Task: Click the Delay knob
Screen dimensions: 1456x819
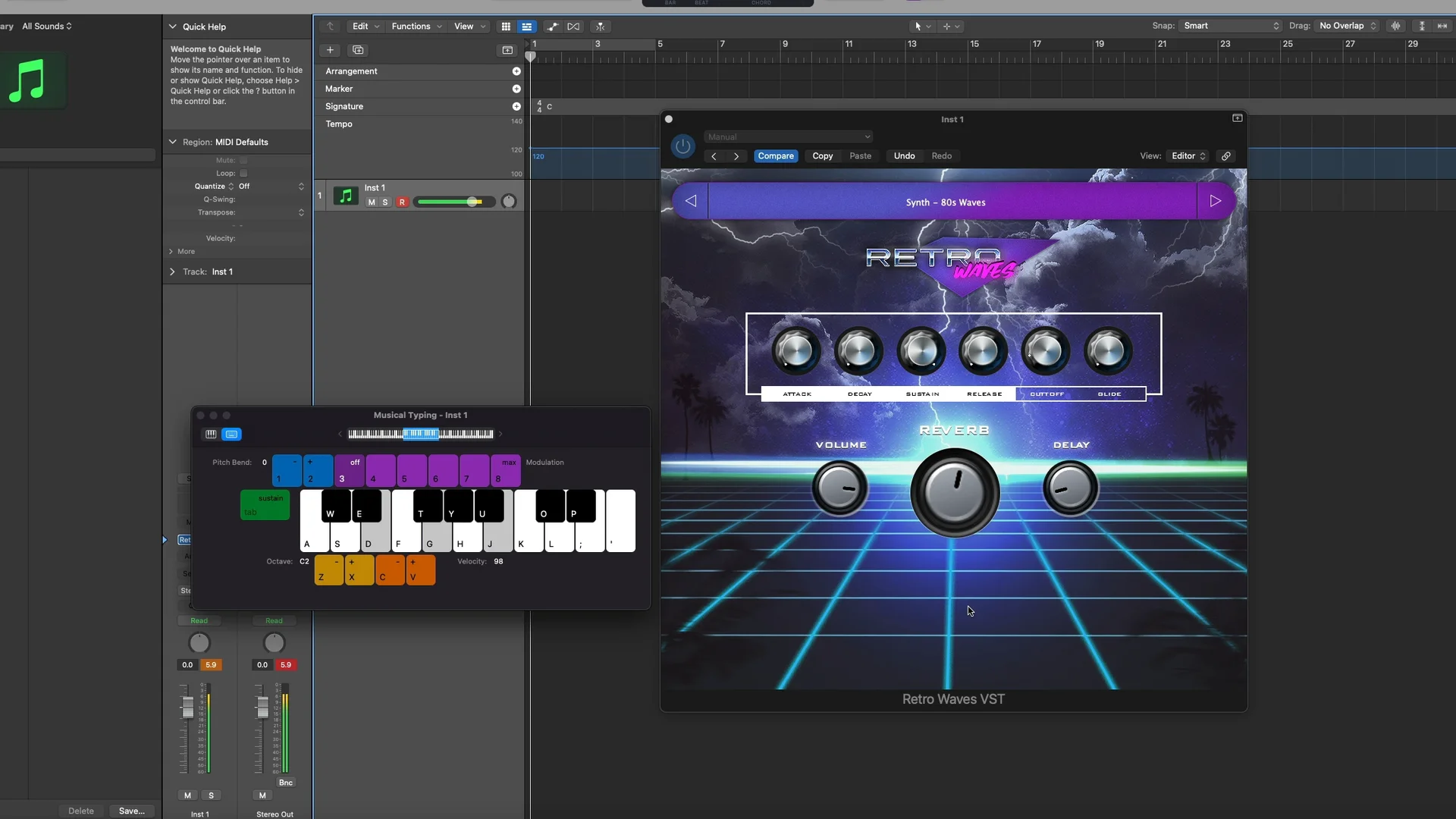Action: pos(1070,488)
